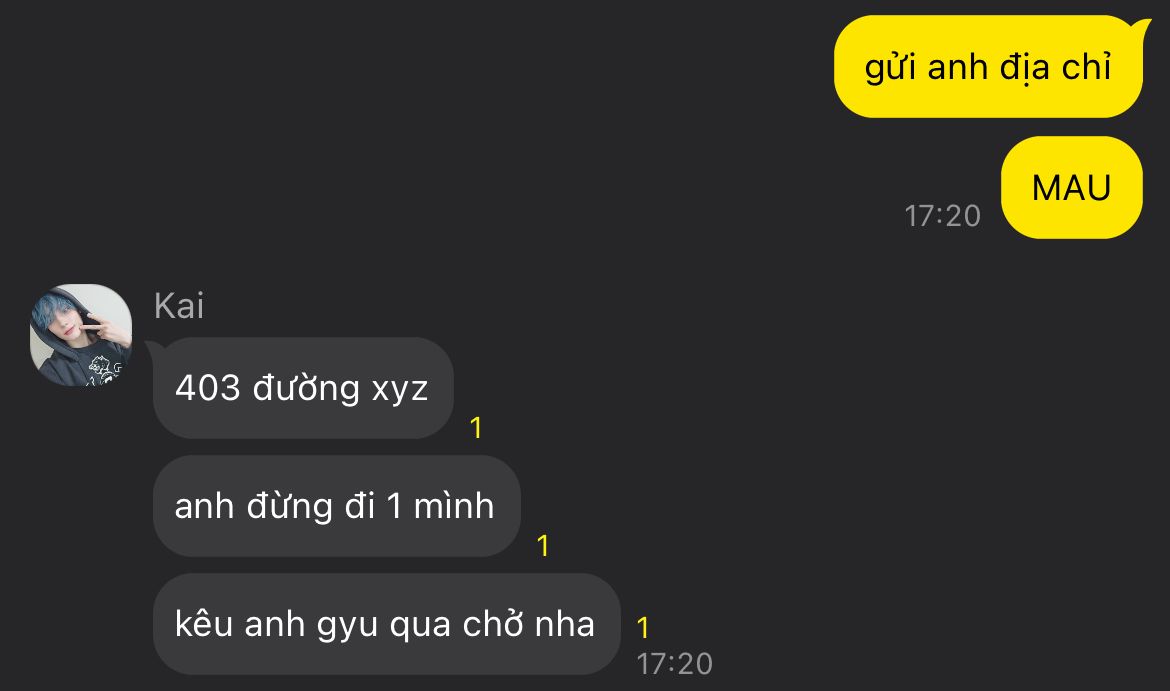
Task: Select the yellow 'MAU' message bubble
Action: point(1072,187)
